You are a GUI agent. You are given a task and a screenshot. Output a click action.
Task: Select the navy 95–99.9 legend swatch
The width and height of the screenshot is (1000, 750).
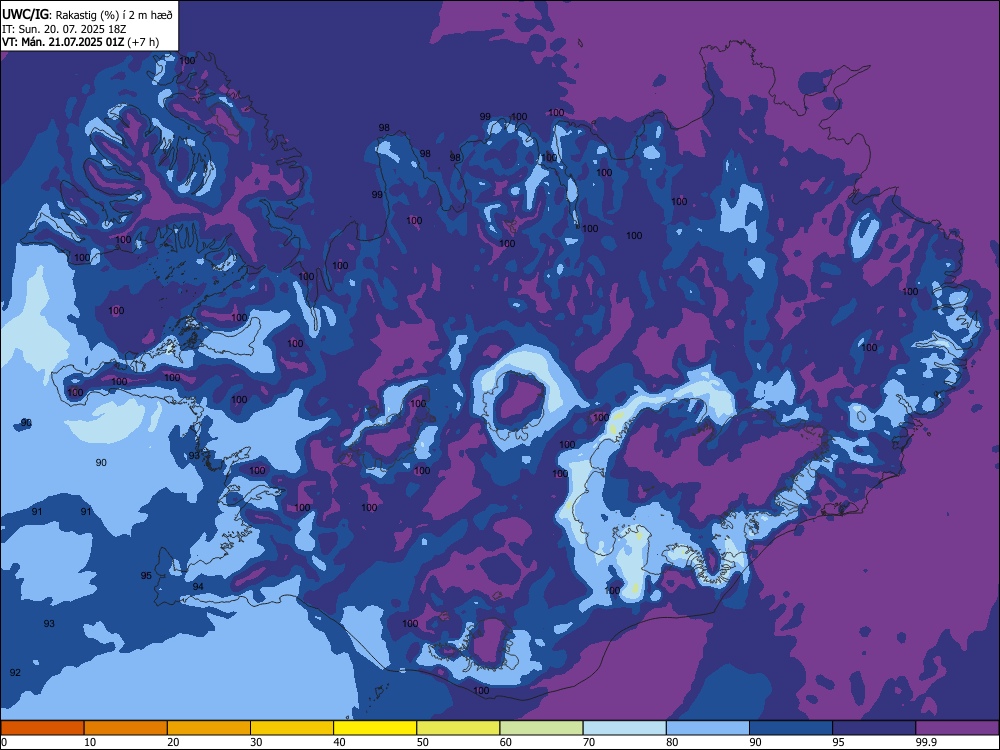pos(874,728)
